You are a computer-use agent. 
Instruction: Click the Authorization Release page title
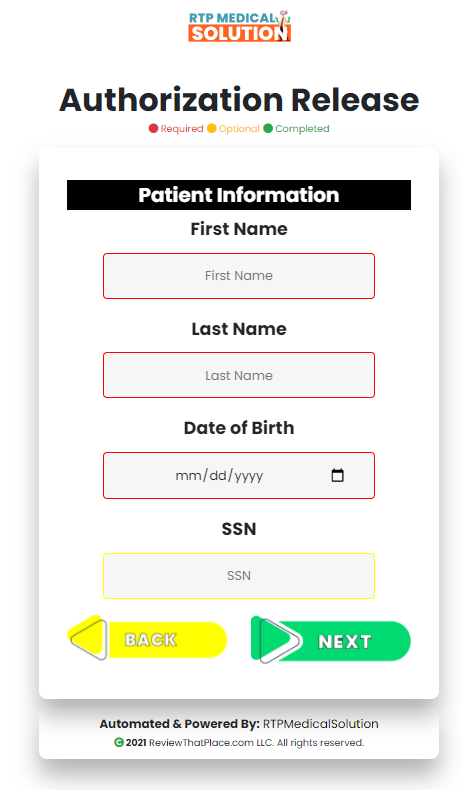[x=239, y=100]
